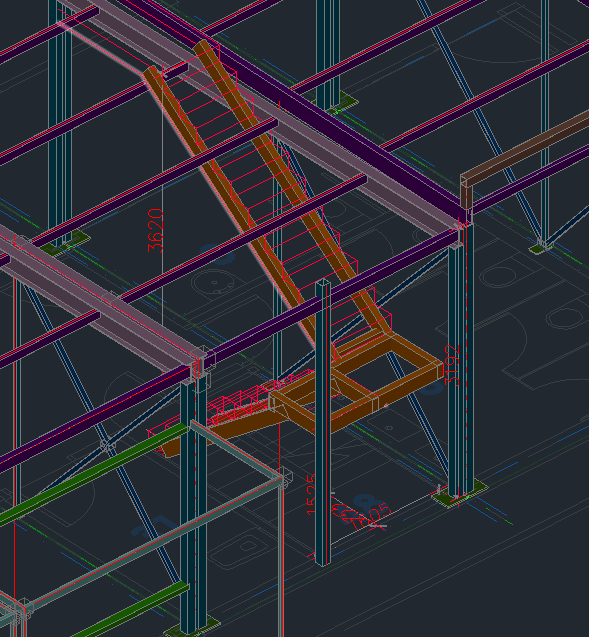Select the partly hidden 1525 dimension text

[x=311, y=494]
